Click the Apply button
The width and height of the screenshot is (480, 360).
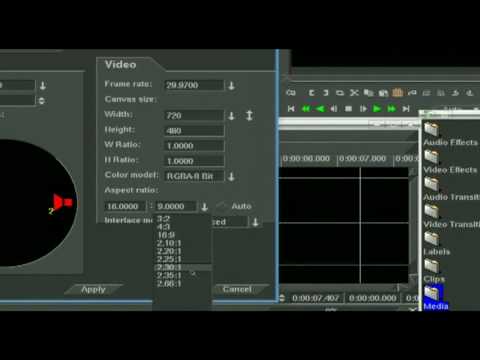point(94,290)
